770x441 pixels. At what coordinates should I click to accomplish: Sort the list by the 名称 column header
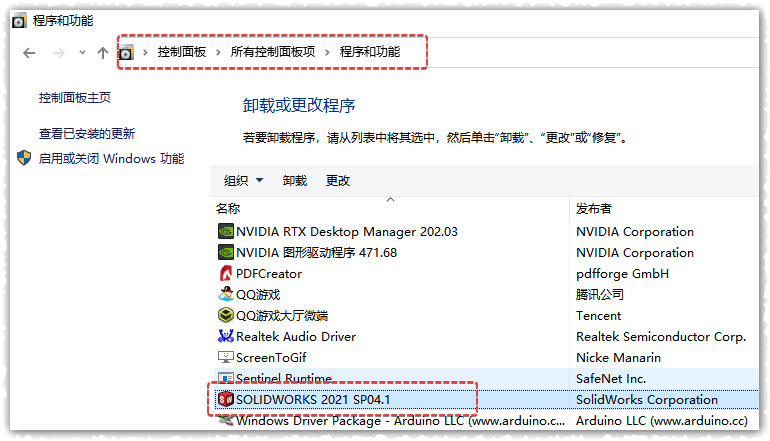click(228, 209)
